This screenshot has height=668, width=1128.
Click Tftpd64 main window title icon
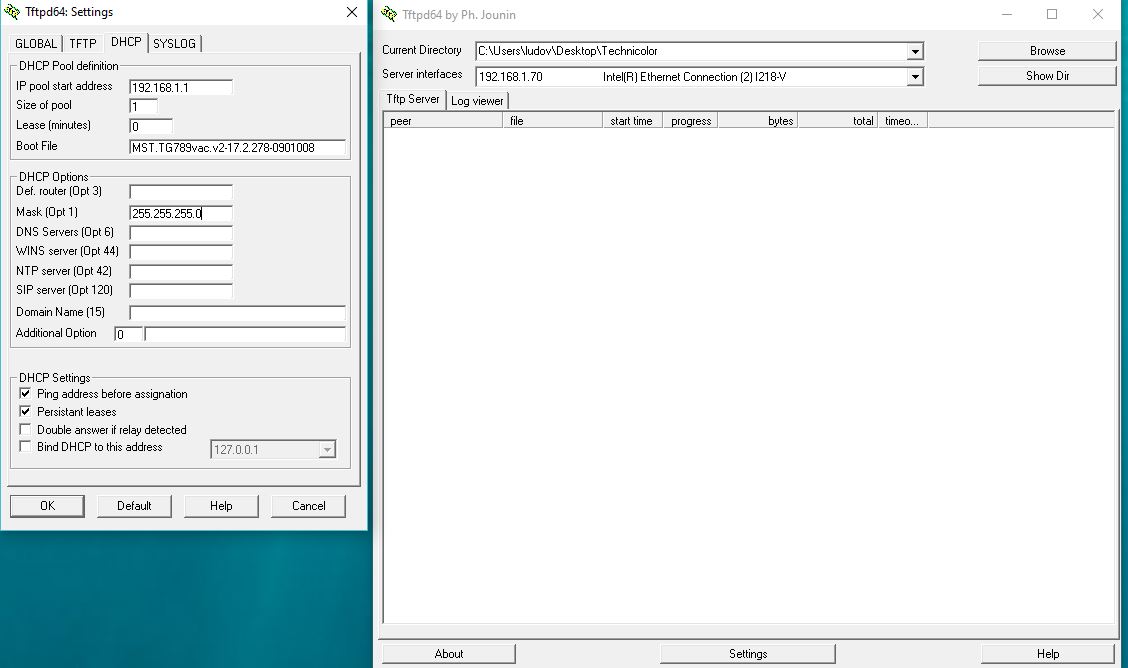pyautogui.click(x=389, y=14)
